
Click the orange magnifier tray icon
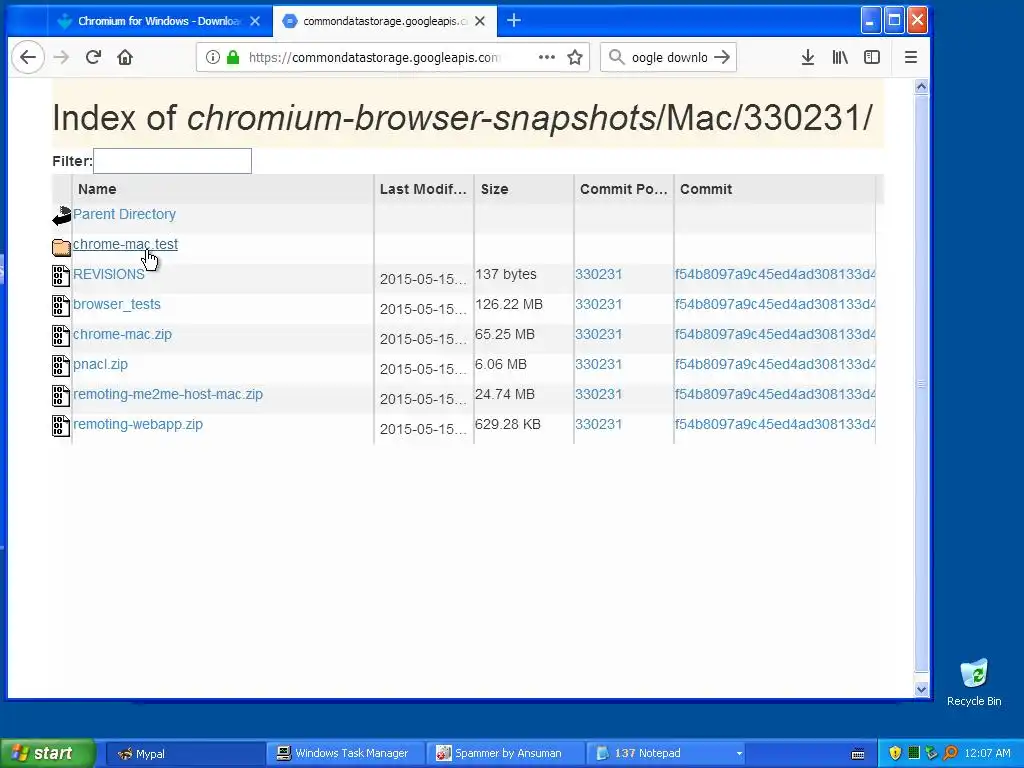pyautogui.click(x=950, y=754)
